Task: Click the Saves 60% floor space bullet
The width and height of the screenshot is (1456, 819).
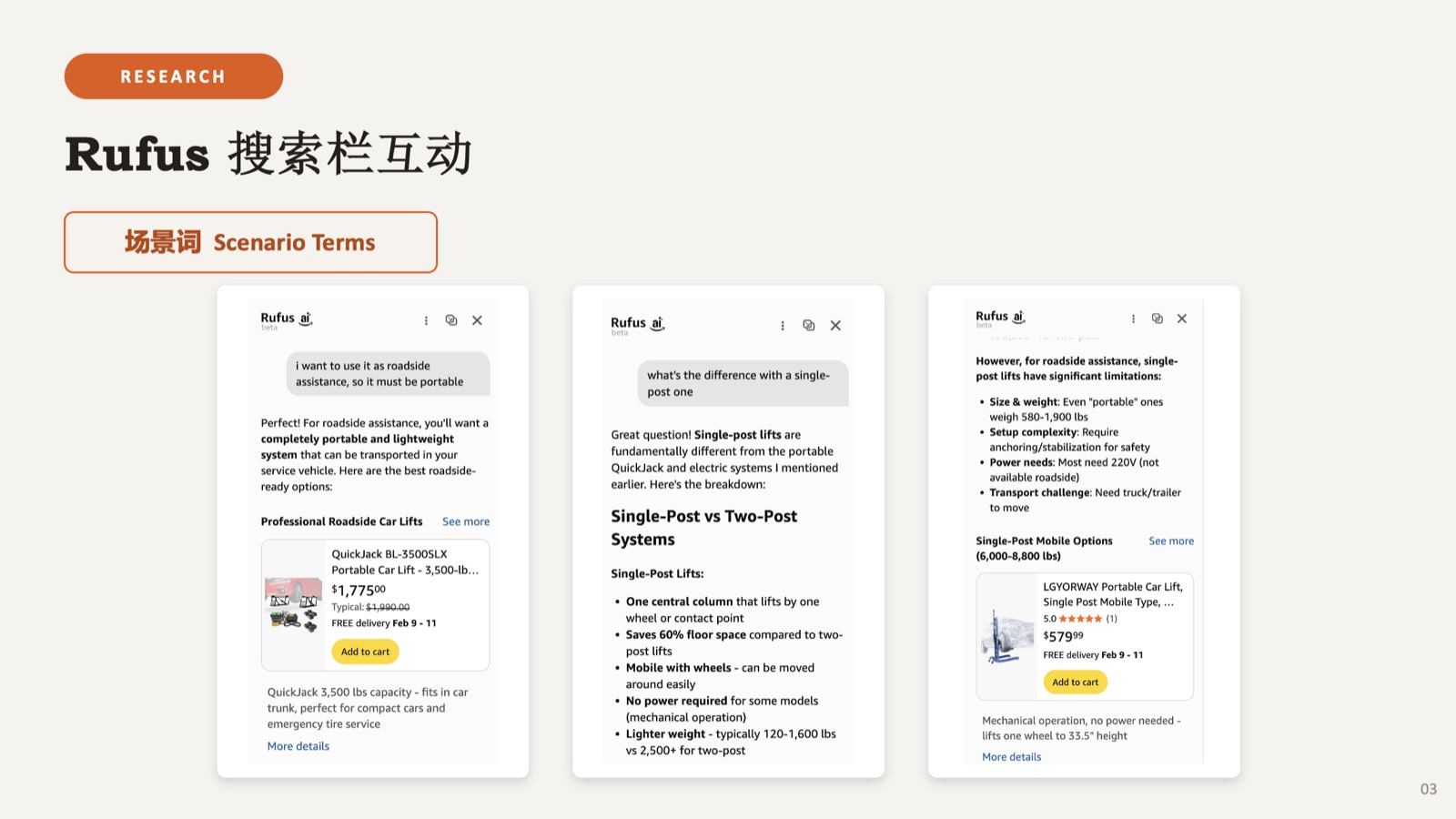Action: coord(733,642)
